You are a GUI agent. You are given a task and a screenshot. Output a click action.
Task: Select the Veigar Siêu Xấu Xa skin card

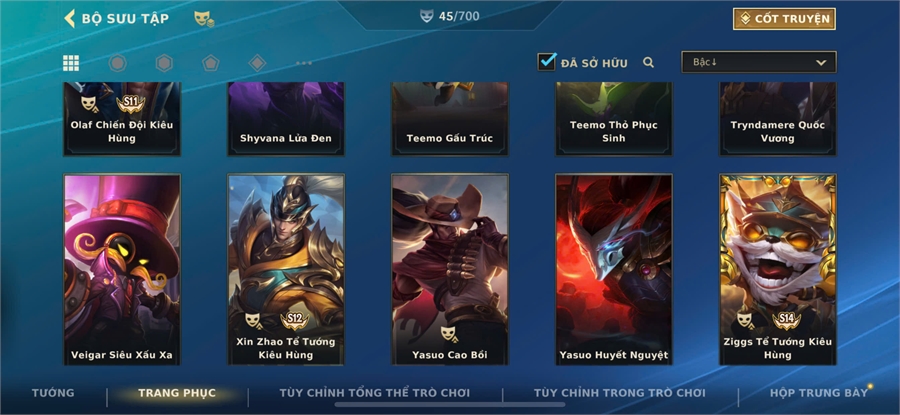[x=122, y=269]
